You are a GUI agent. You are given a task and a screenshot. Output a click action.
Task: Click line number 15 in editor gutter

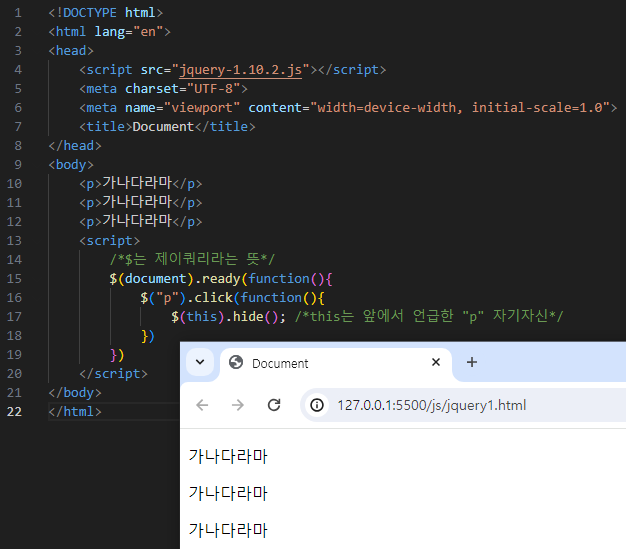point(14,279)
